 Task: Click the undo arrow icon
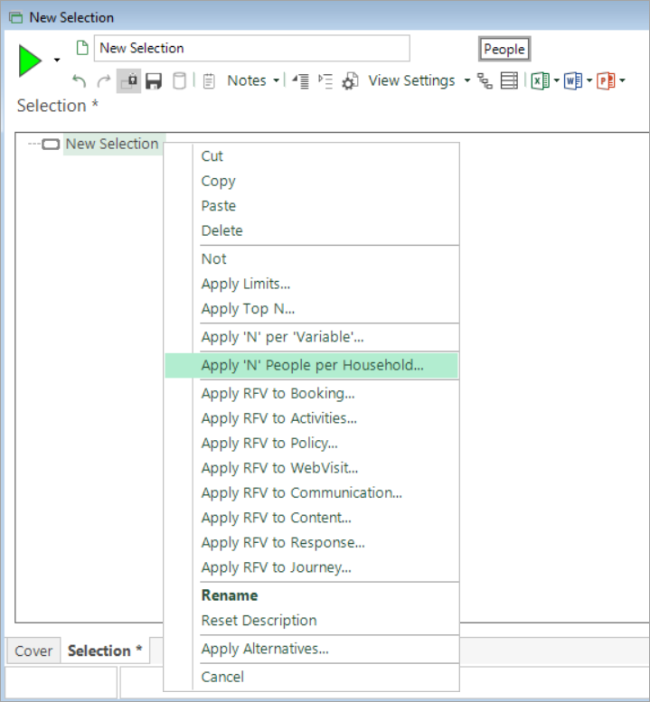pyautogui.click(x=79, y=81)
